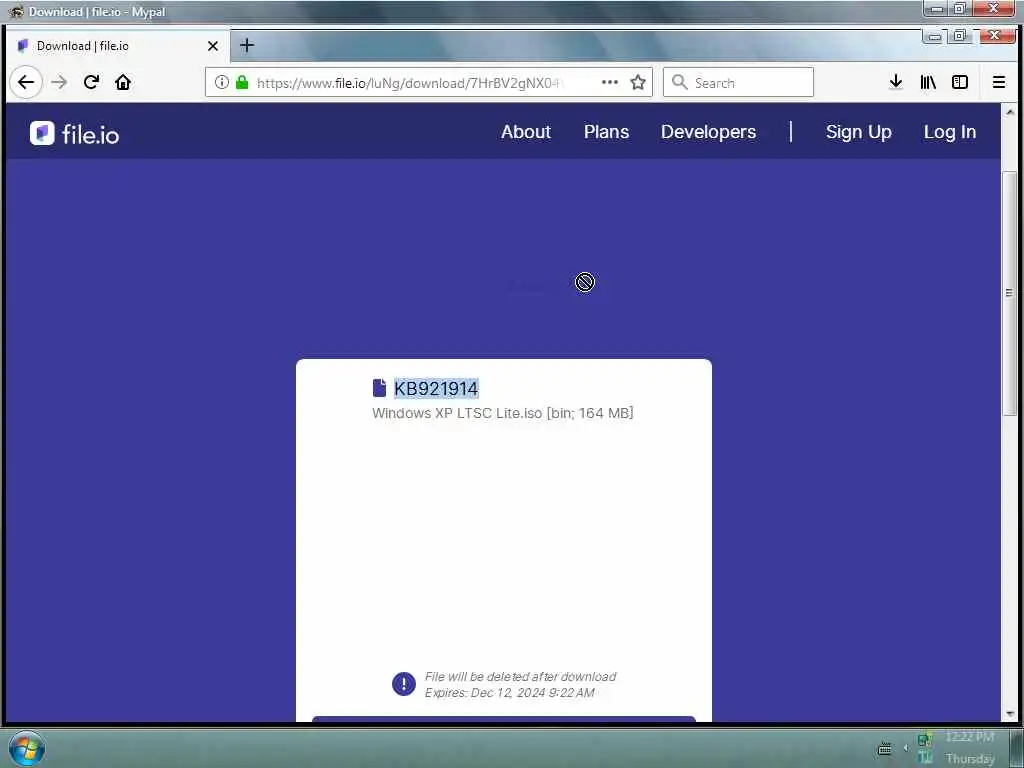Select the Download | file.io tab

point(118,46)
